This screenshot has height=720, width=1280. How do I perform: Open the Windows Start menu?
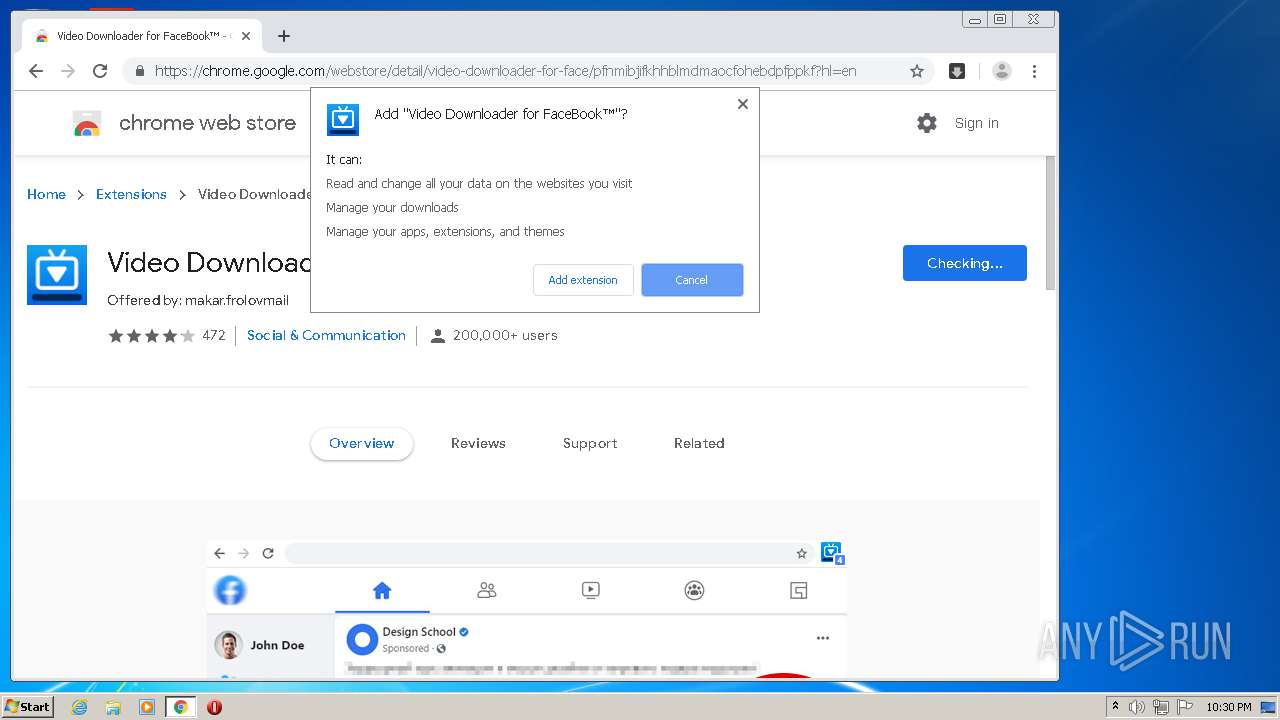27,707
